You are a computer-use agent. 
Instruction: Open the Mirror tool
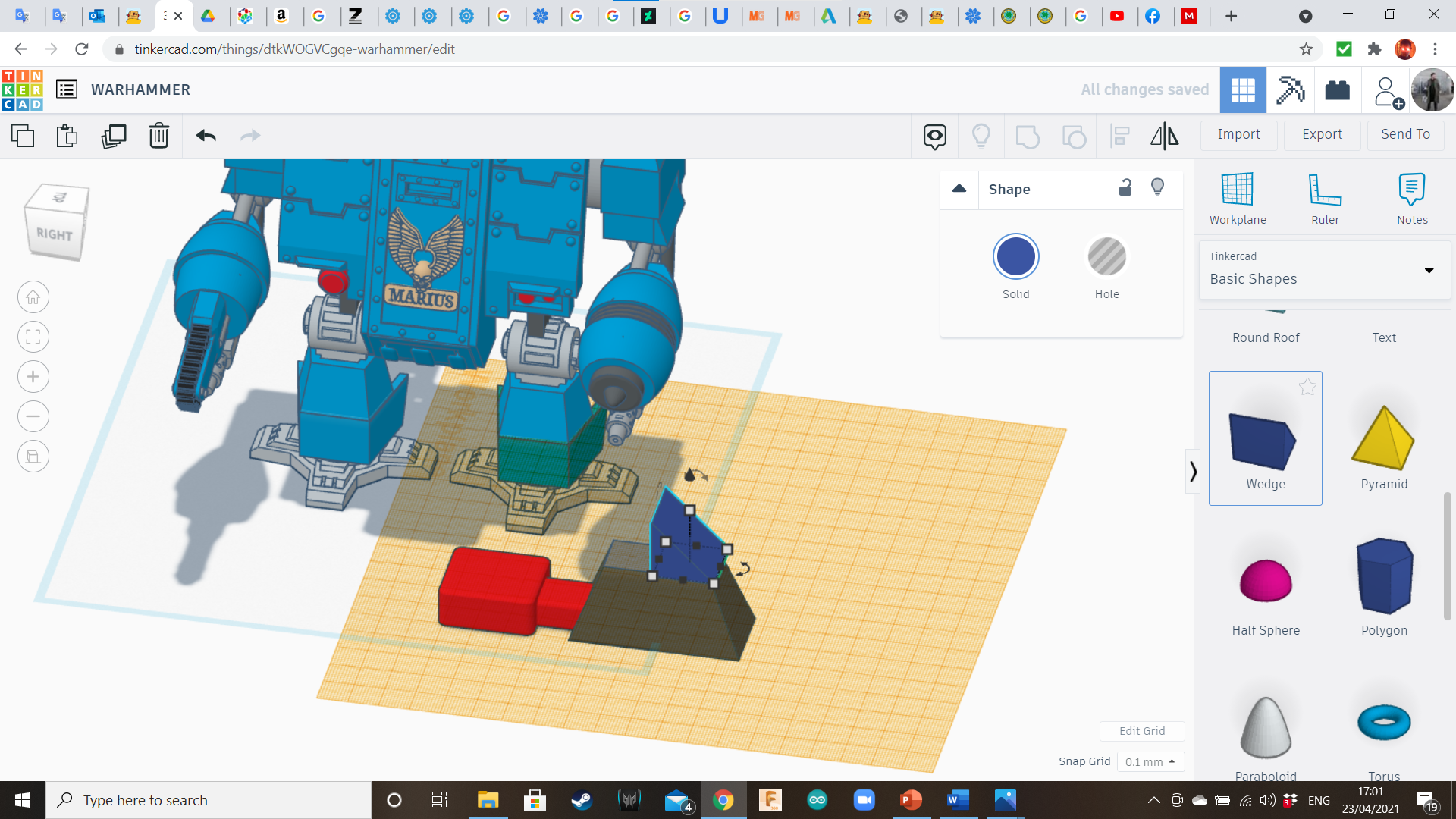1164,136
